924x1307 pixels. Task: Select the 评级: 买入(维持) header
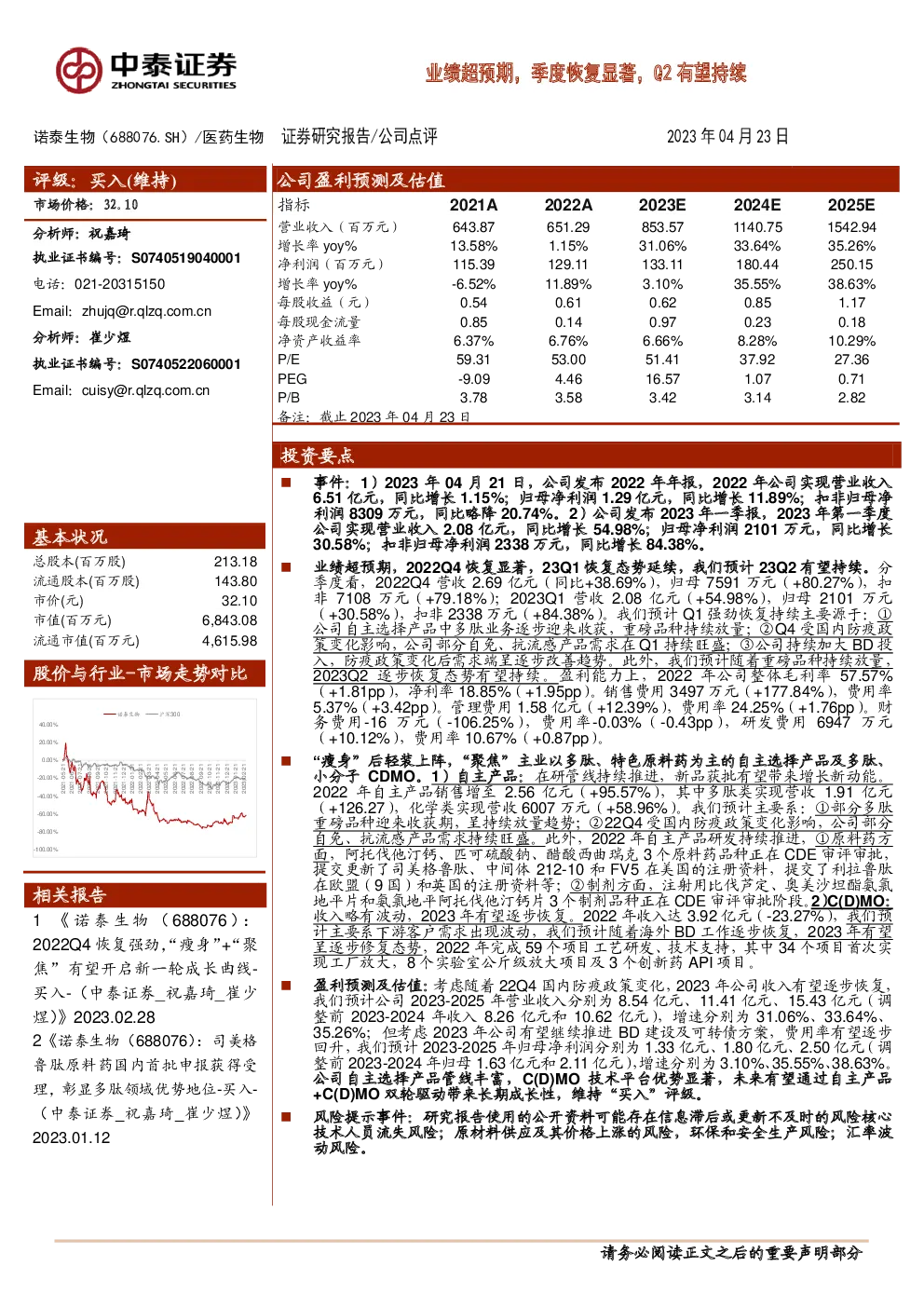tap(145, 180)
